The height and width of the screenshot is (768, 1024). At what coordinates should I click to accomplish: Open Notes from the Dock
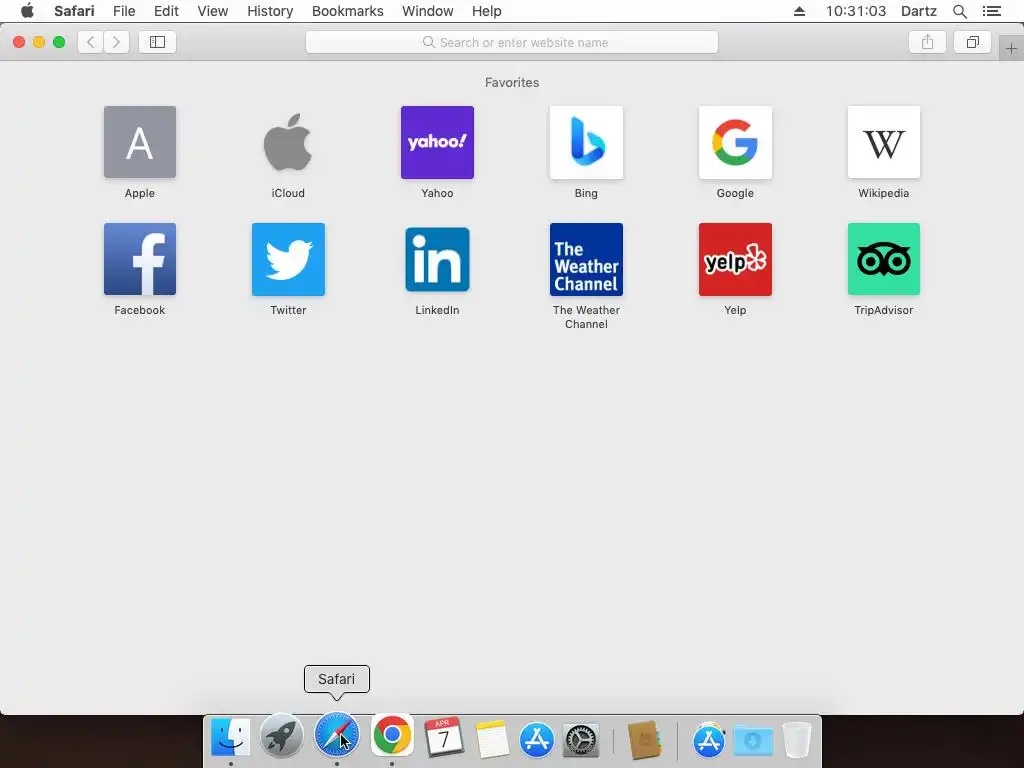492,739
